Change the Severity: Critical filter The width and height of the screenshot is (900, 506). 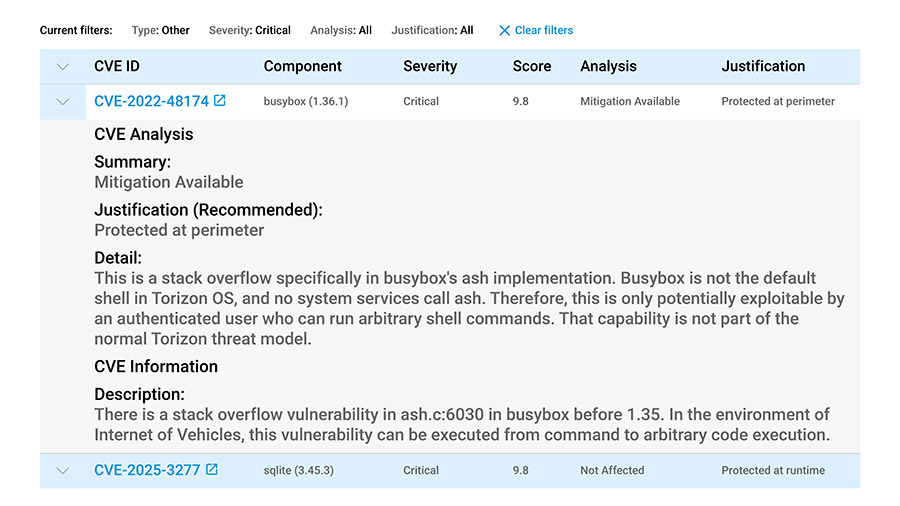pos(249,30)
